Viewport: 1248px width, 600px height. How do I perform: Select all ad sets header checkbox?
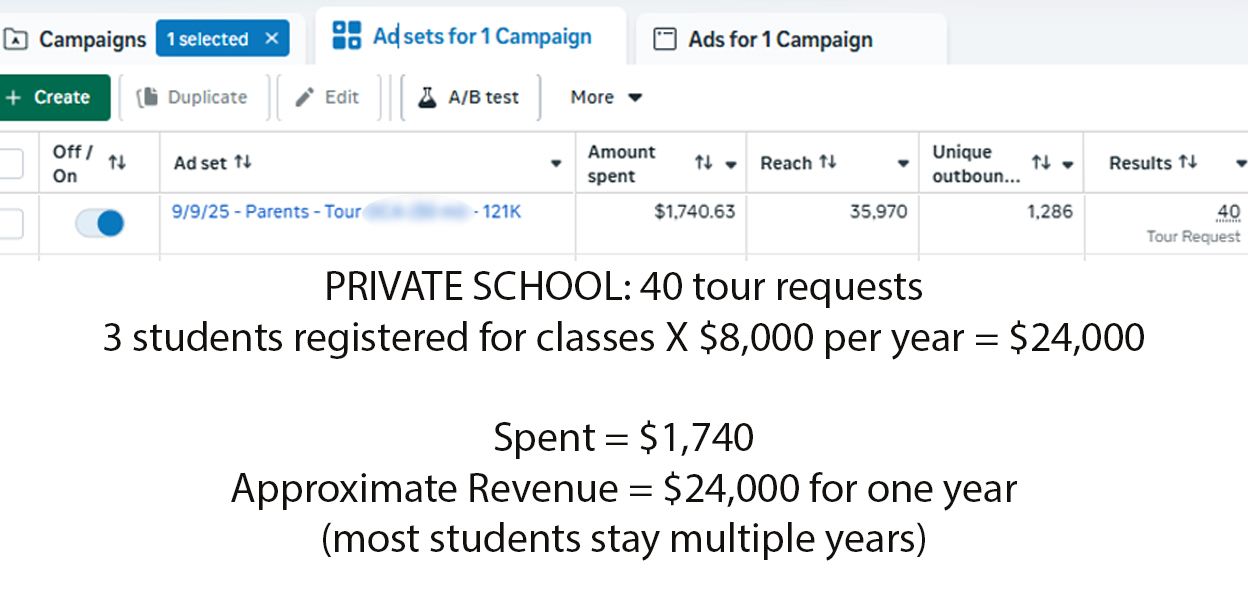[10, 163]
